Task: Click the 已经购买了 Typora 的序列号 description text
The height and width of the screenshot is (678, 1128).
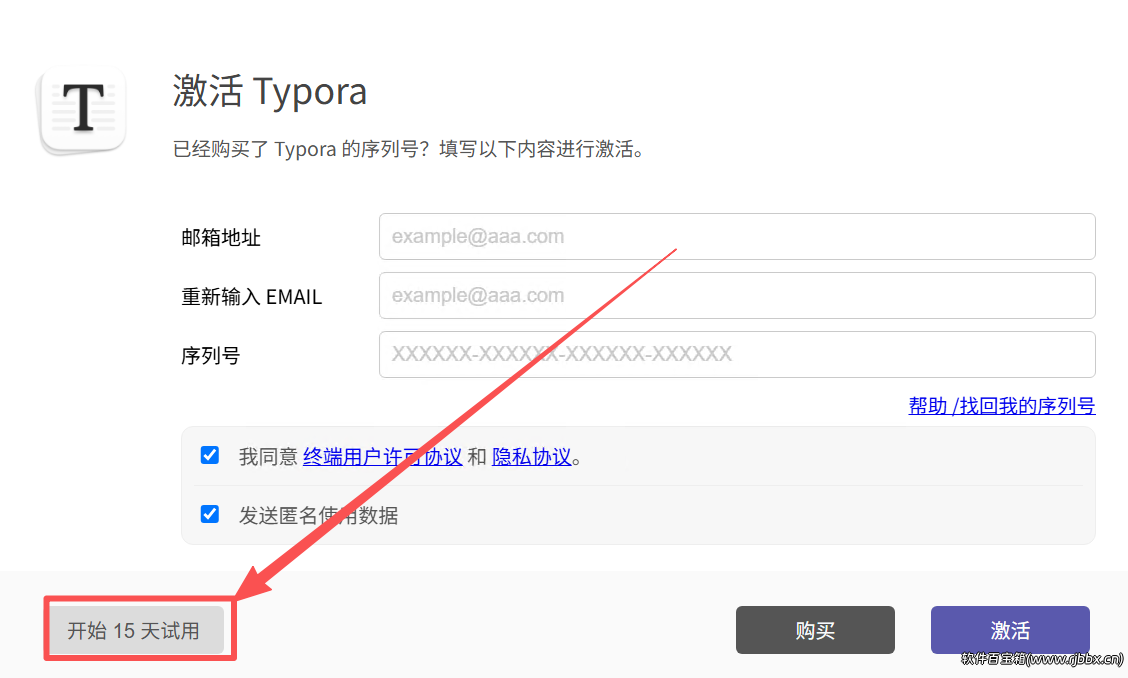Action: tap(409, 149)
